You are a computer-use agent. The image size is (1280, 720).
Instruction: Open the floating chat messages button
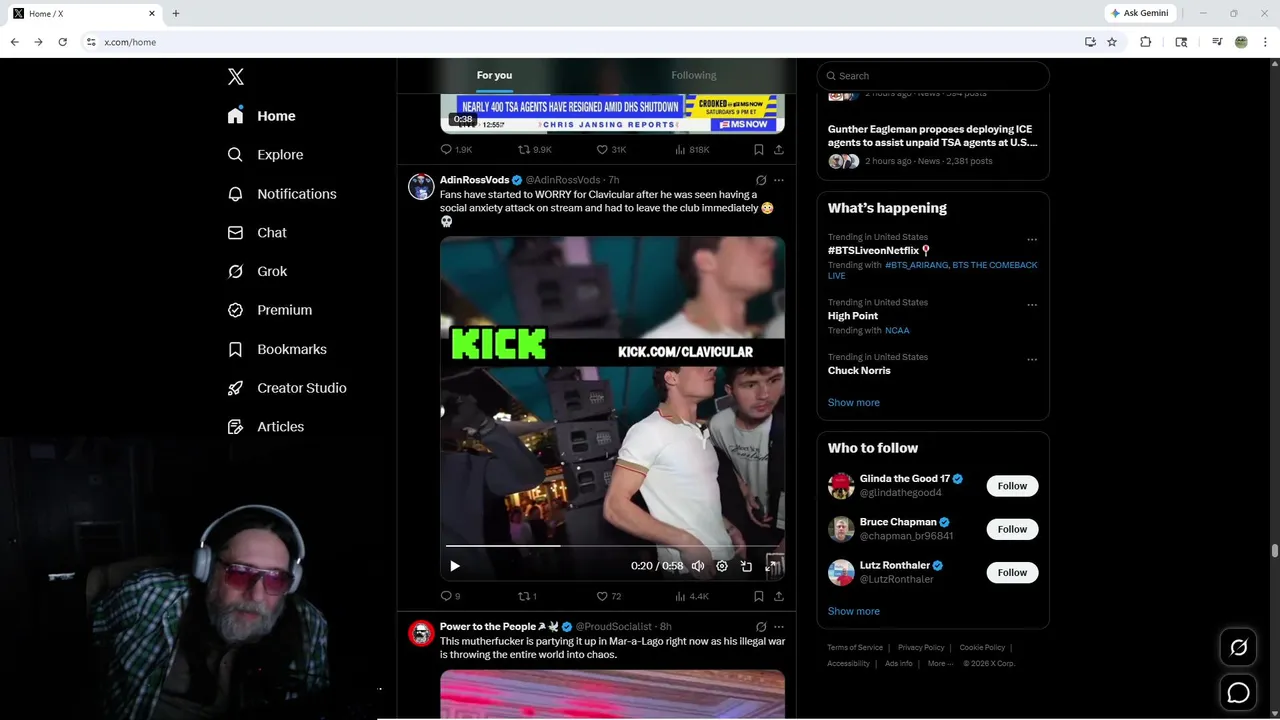1238,692
